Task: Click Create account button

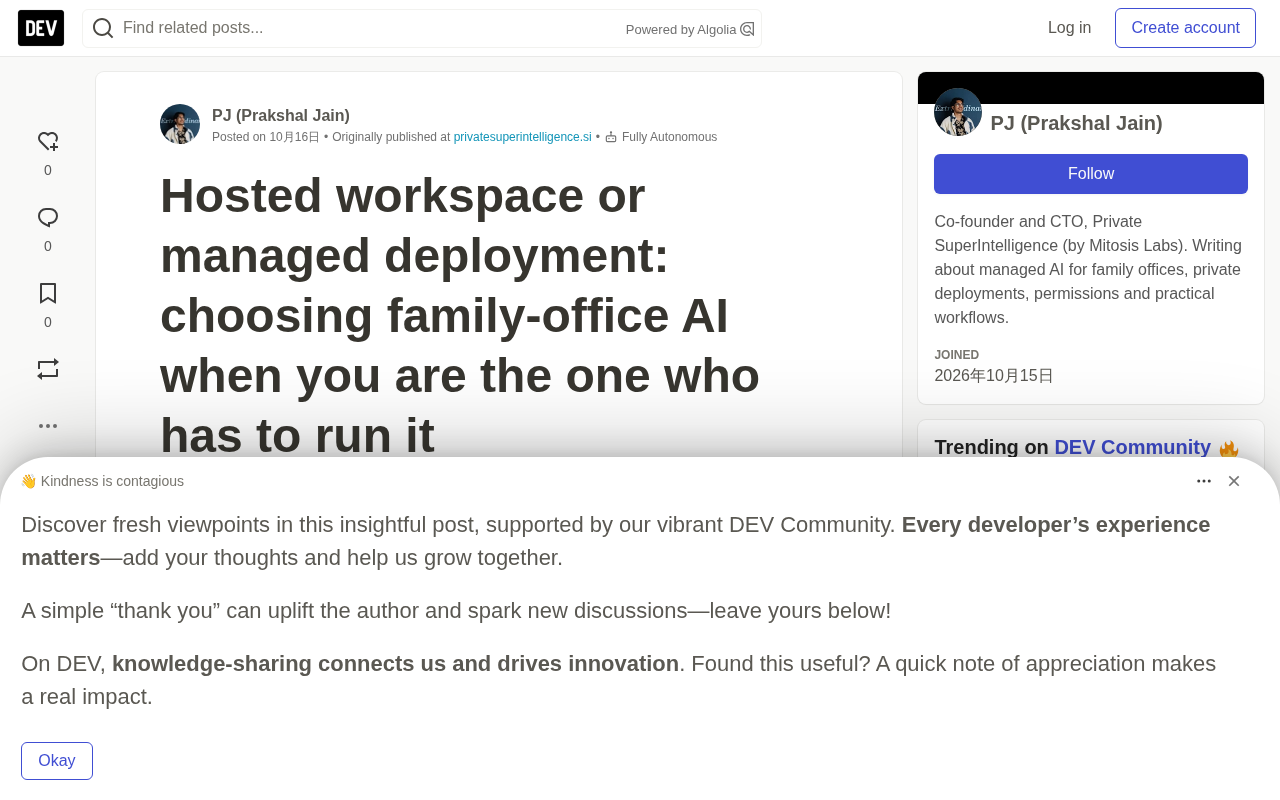Action: pos(1185,28)
